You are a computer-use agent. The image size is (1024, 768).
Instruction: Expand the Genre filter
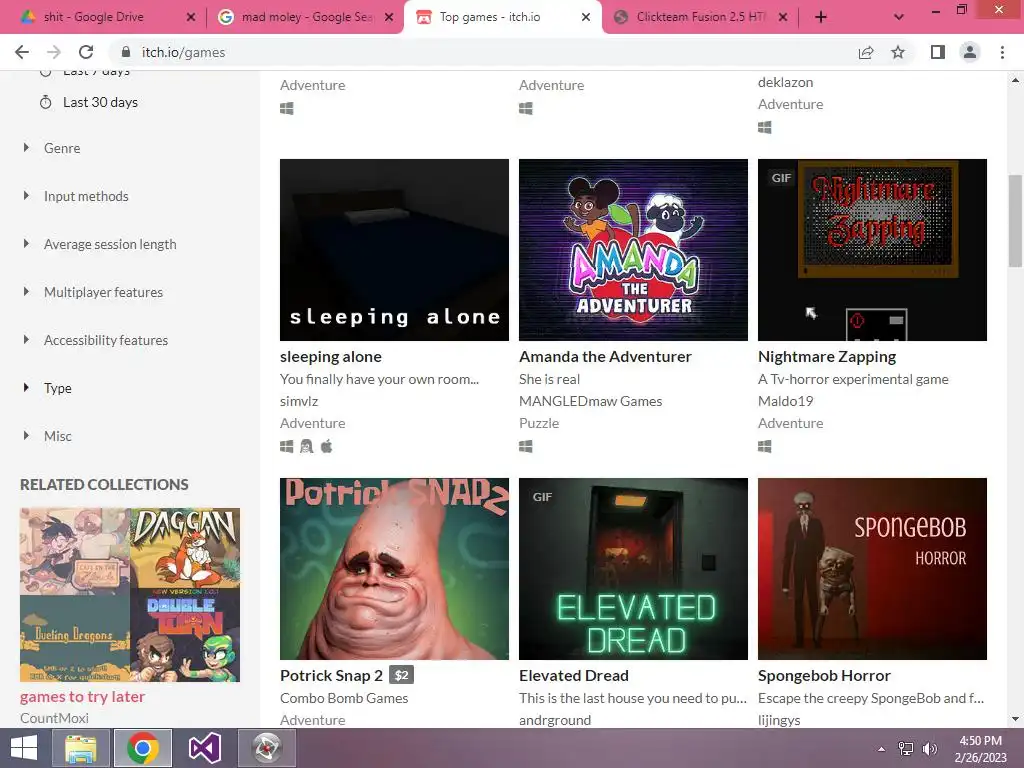pos(62,148)
